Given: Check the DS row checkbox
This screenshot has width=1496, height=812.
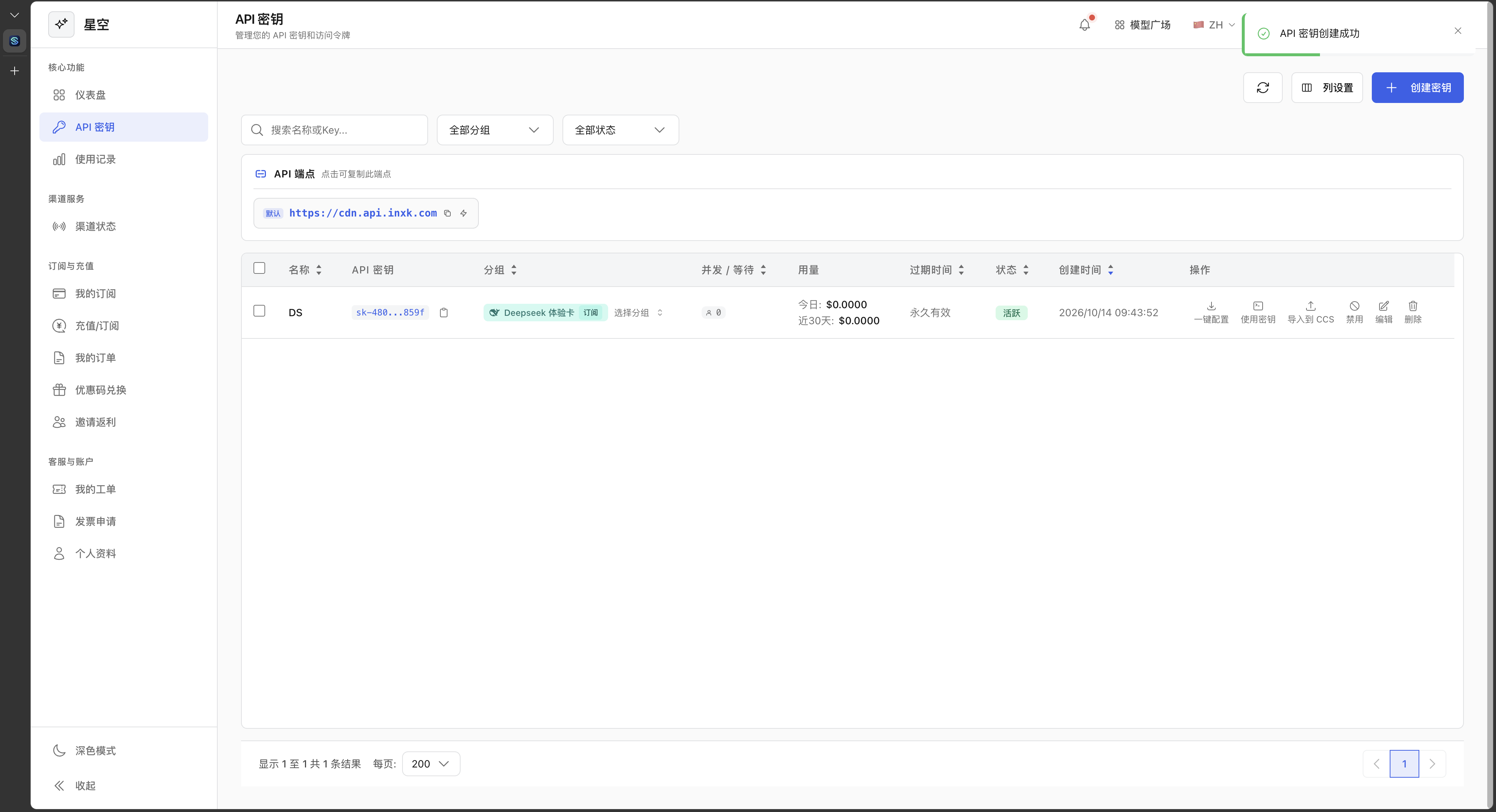Looking at the screenshot, I should 260,311.
